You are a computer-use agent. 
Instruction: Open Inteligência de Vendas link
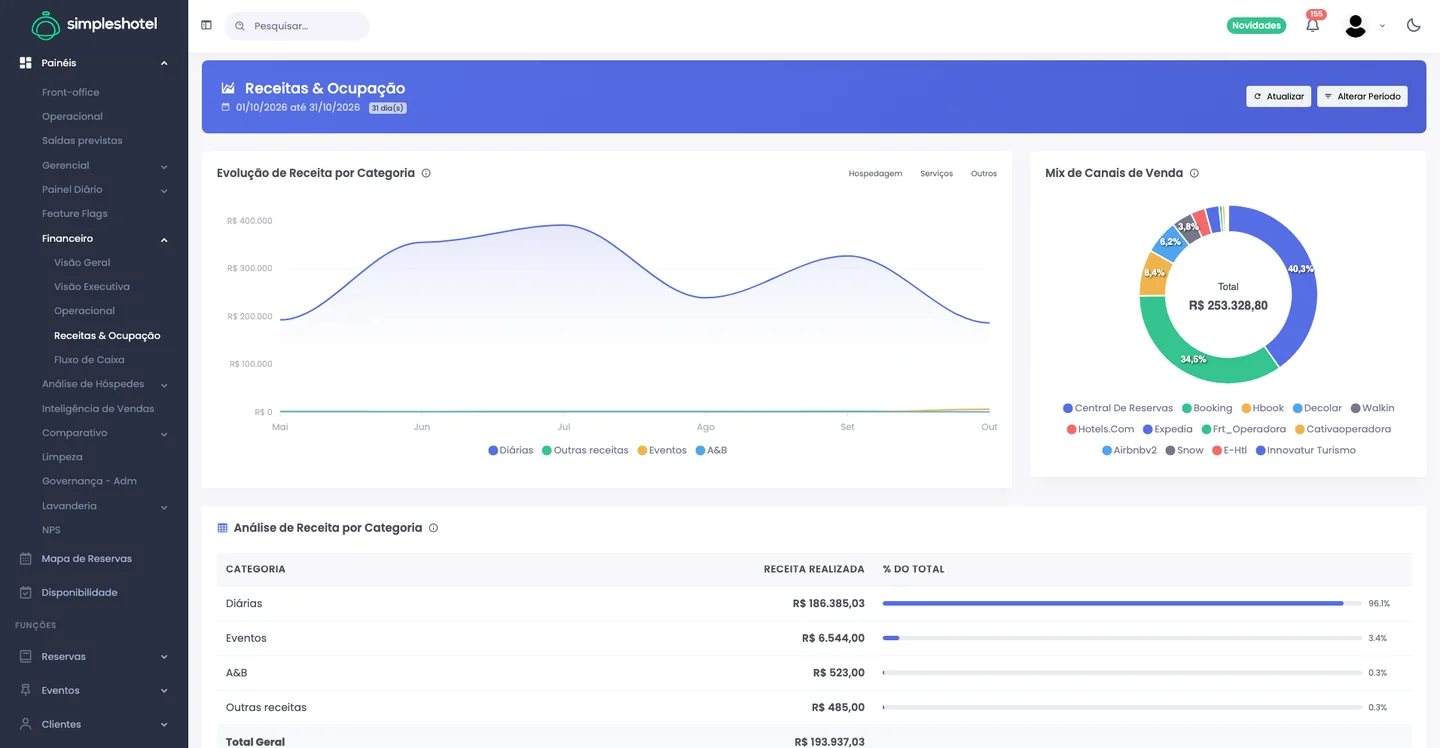98,408
